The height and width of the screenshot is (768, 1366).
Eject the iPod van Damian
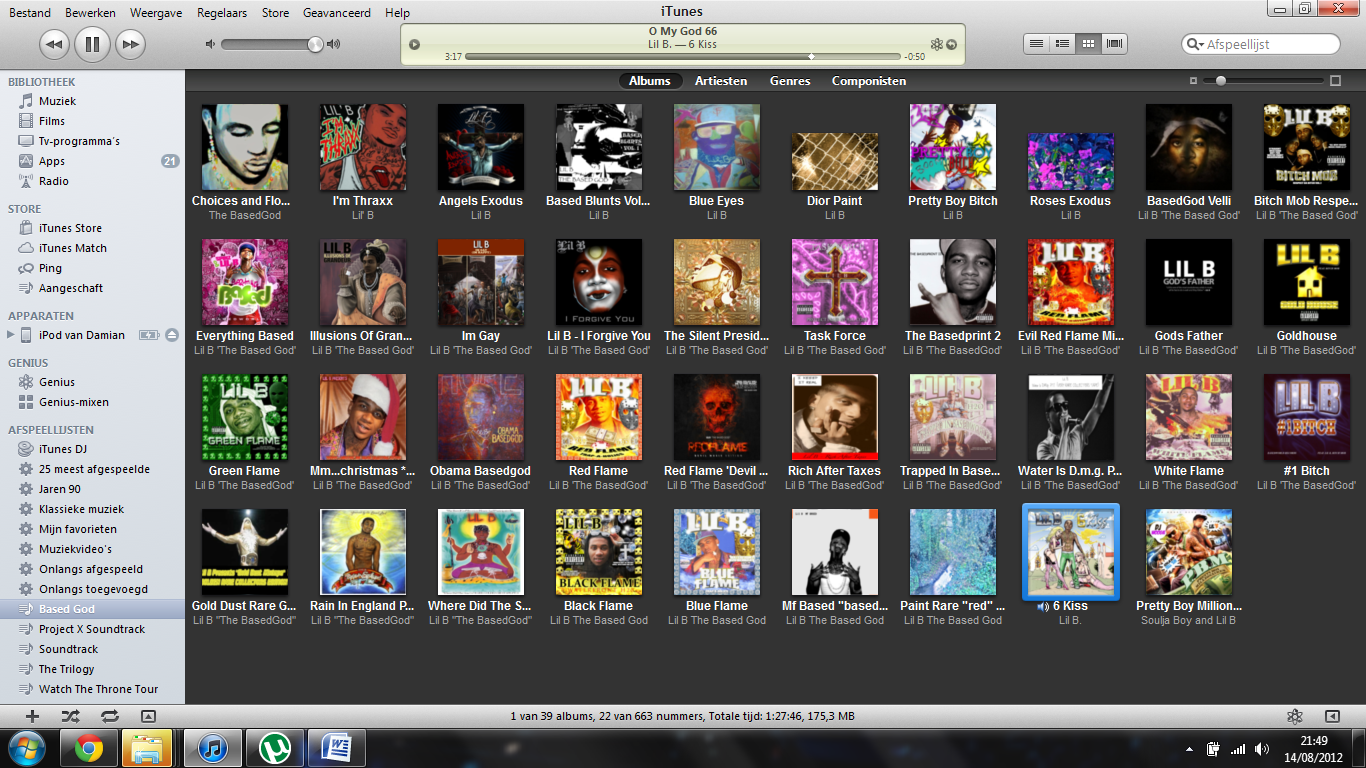[x=172, y=335]
